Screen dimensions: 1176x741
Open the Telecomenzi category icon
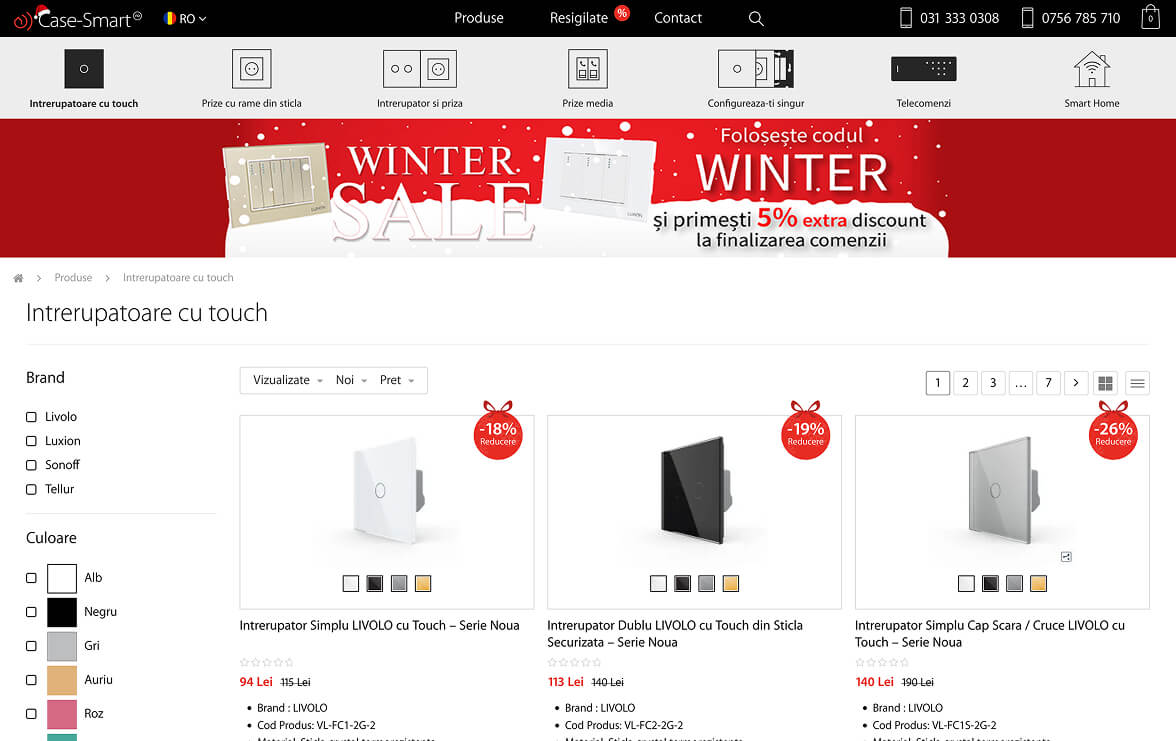click(923, 69)
